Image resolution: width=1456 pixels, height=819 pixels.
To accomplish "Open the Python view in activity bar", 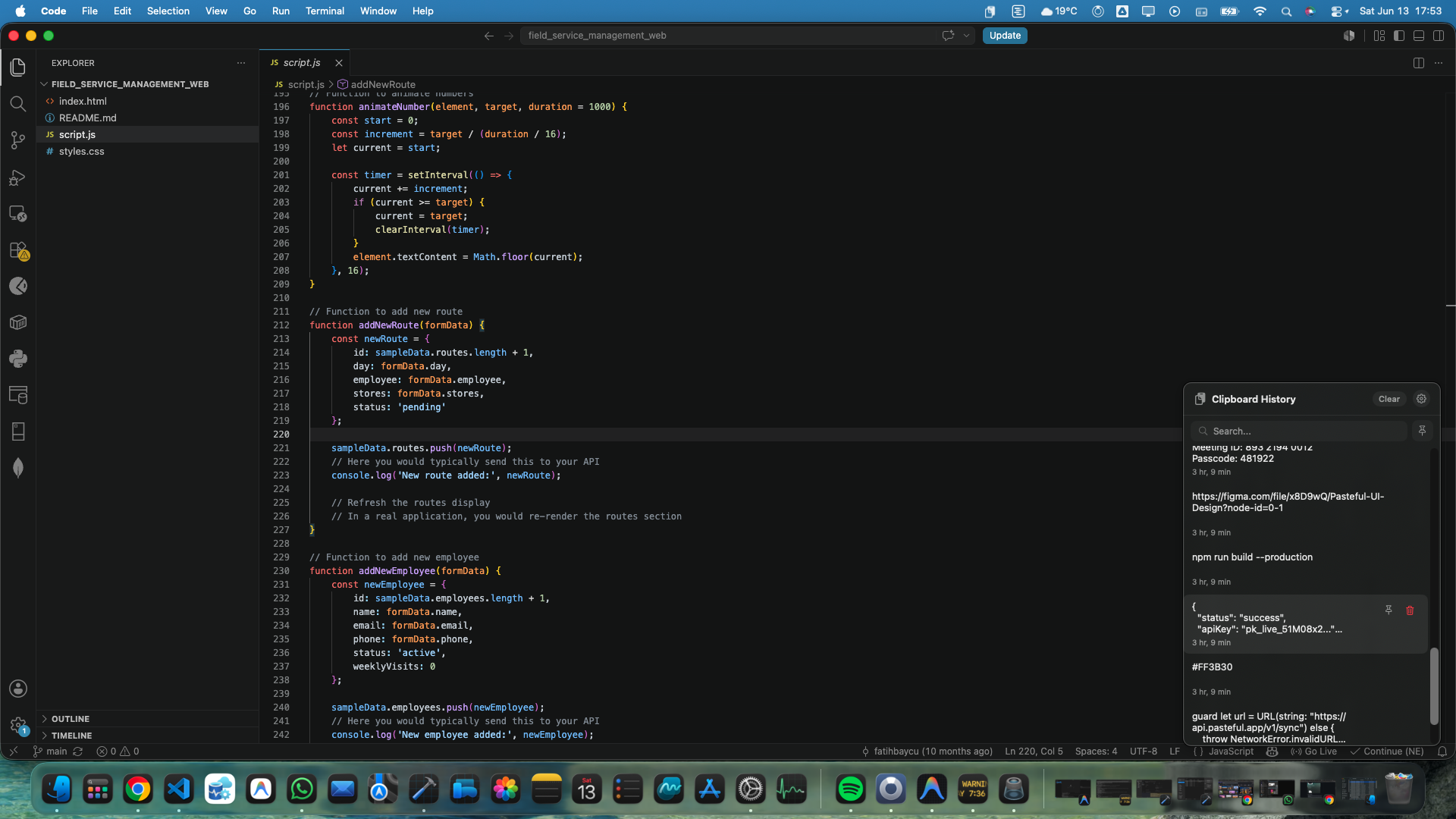I will click(18, 359).
